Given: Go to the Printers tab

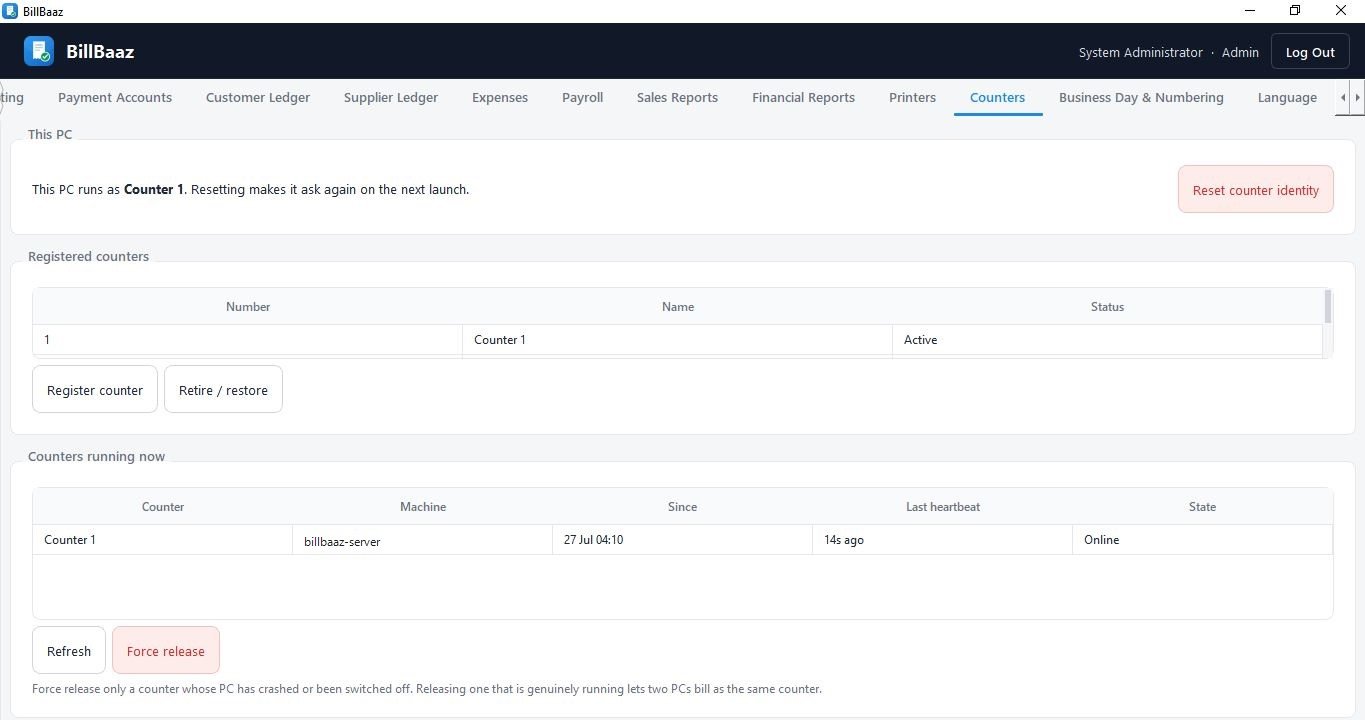Looking at the screenshot, I should point(912,97).
